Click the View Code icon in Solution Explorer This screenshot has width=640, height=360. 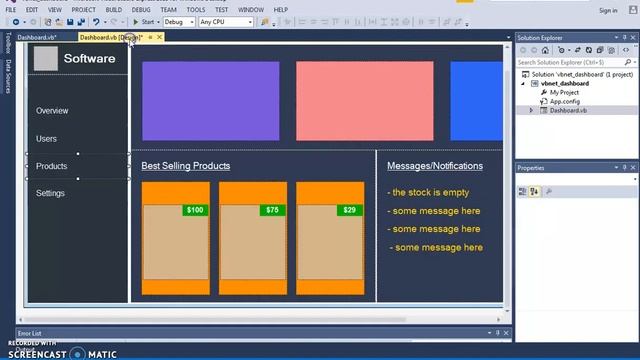tap(626, 50)
